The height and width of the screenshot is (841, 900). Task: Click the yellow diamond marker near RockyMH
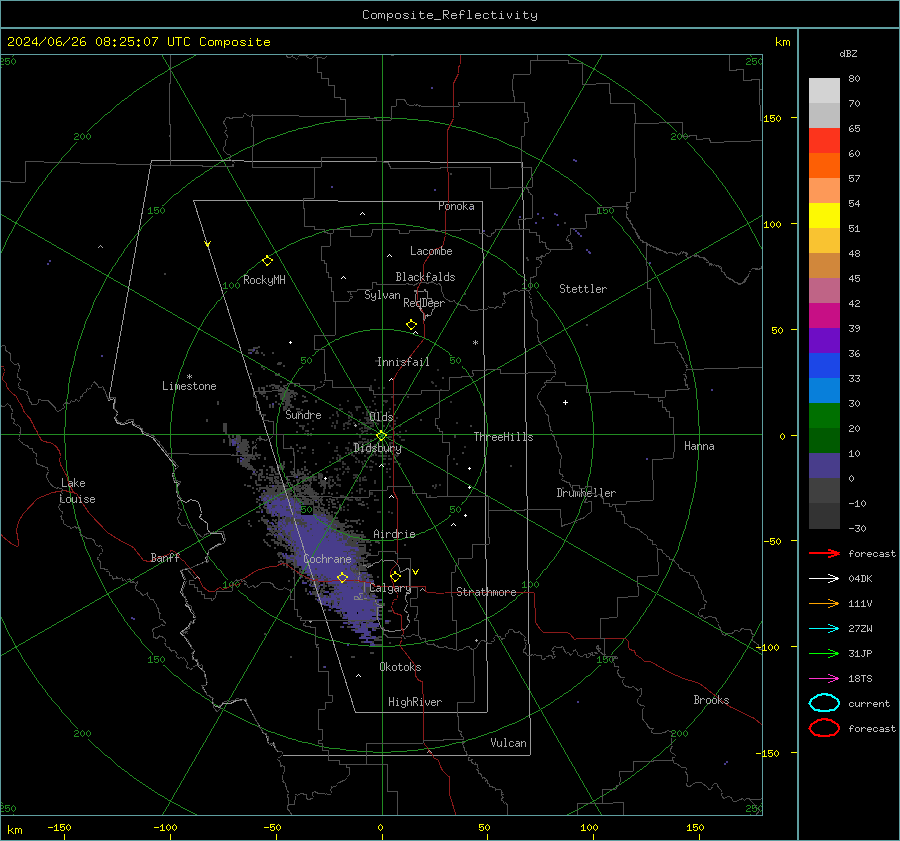[267, 261]
